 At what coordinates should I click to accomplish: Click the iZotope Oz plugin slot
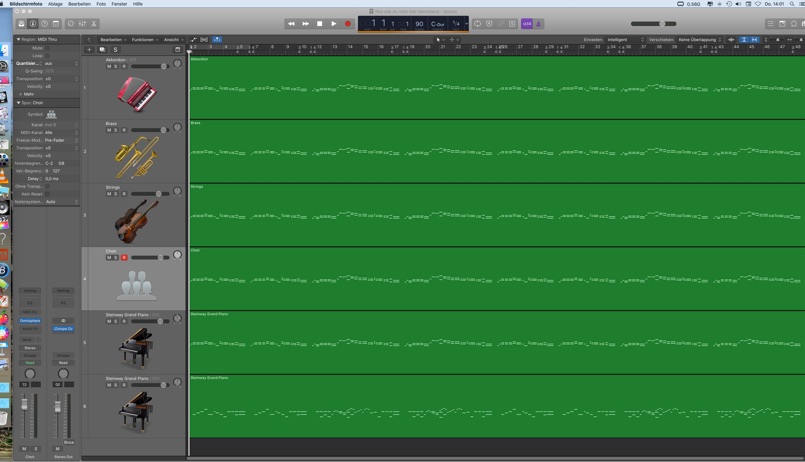[x=63, y=329]
